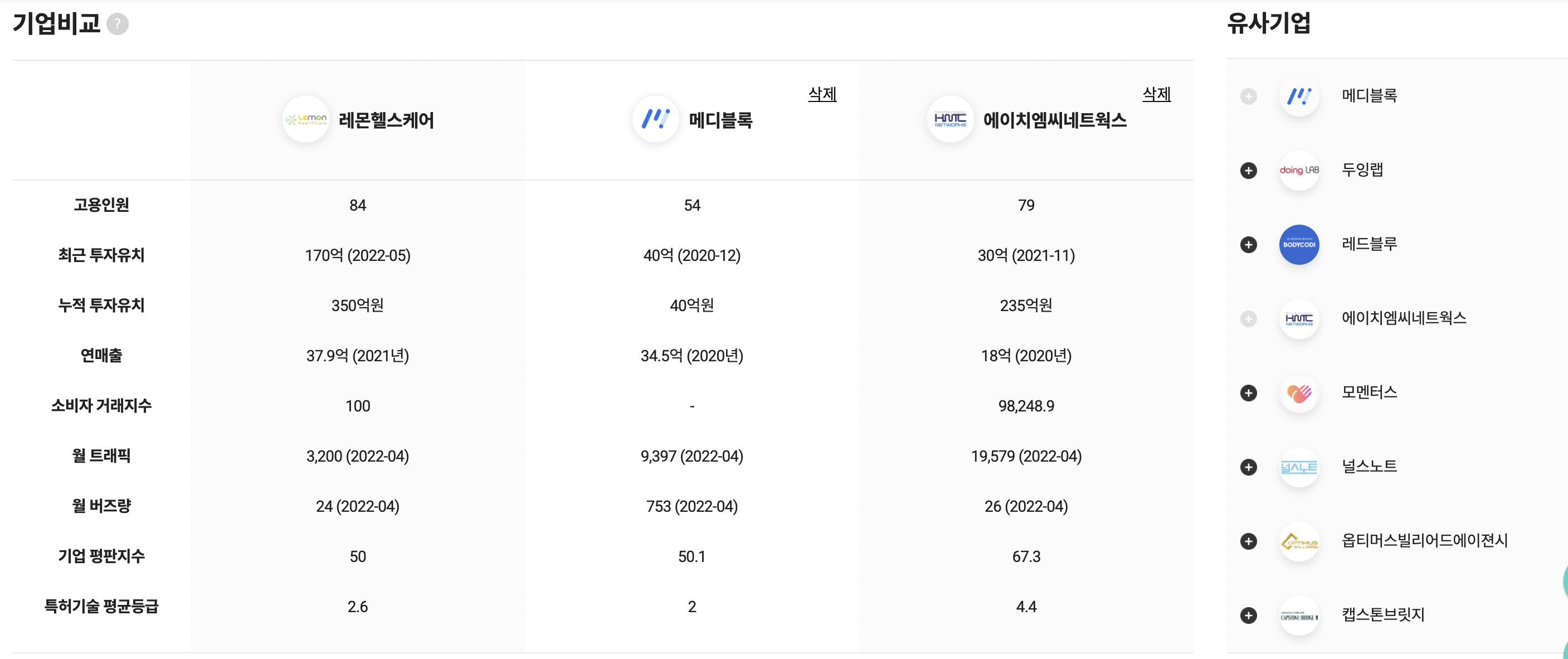This screenshot has height=659, width=1568.
Task: Add 두잉랩 with its plus icon
Action: point(1248,171)
